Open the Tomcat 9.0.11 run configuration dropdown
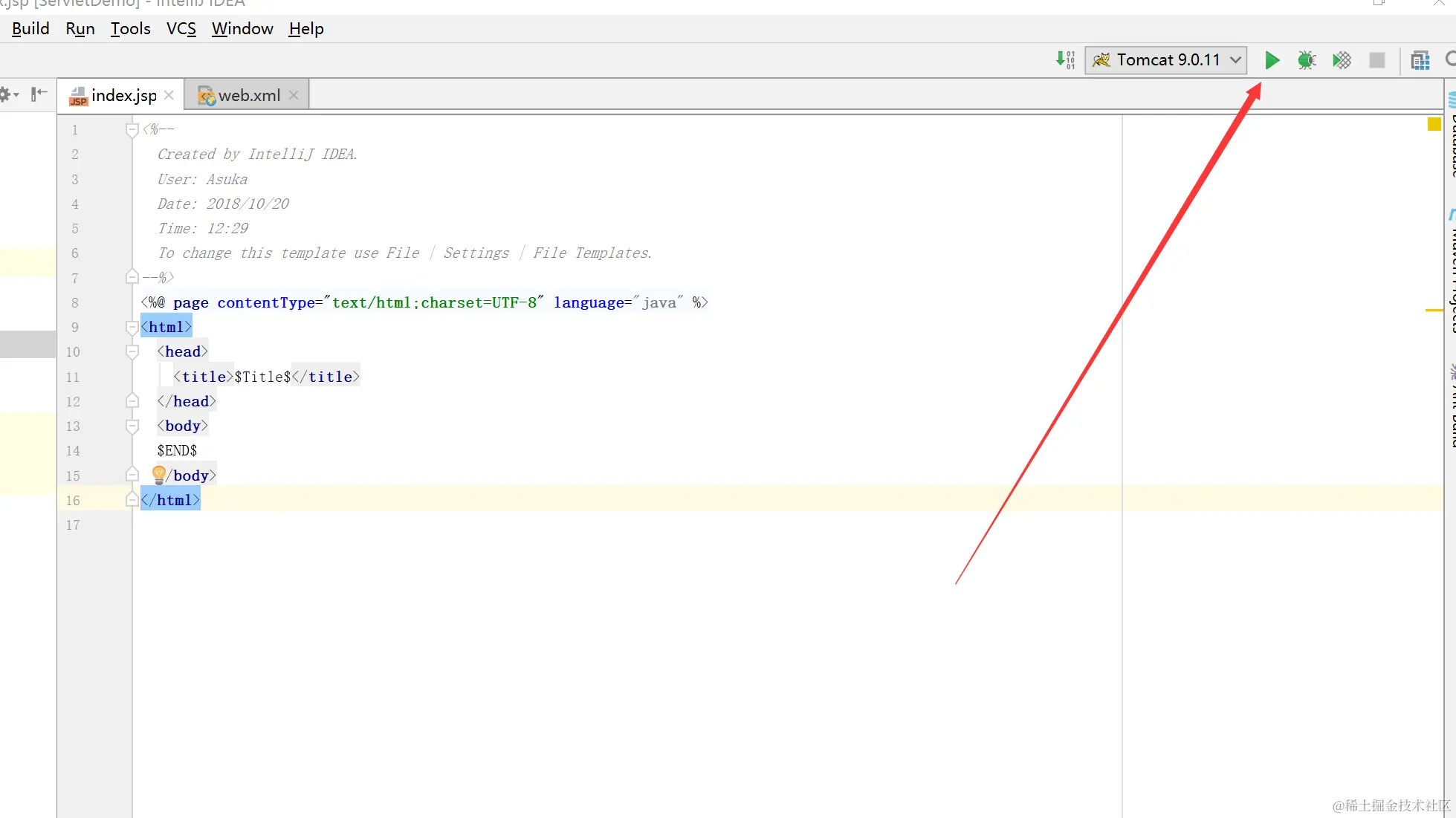Screen dimensions: 1456x818 1165,60
